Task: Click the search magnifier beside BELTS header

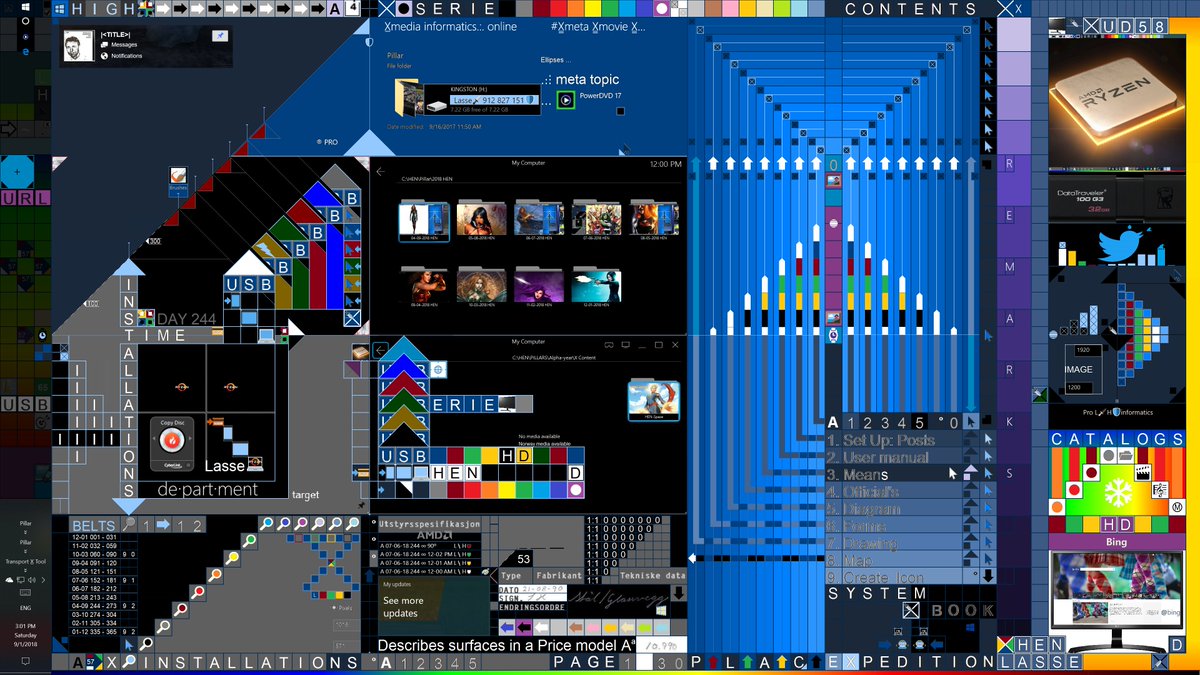Action: click(130, 525)
